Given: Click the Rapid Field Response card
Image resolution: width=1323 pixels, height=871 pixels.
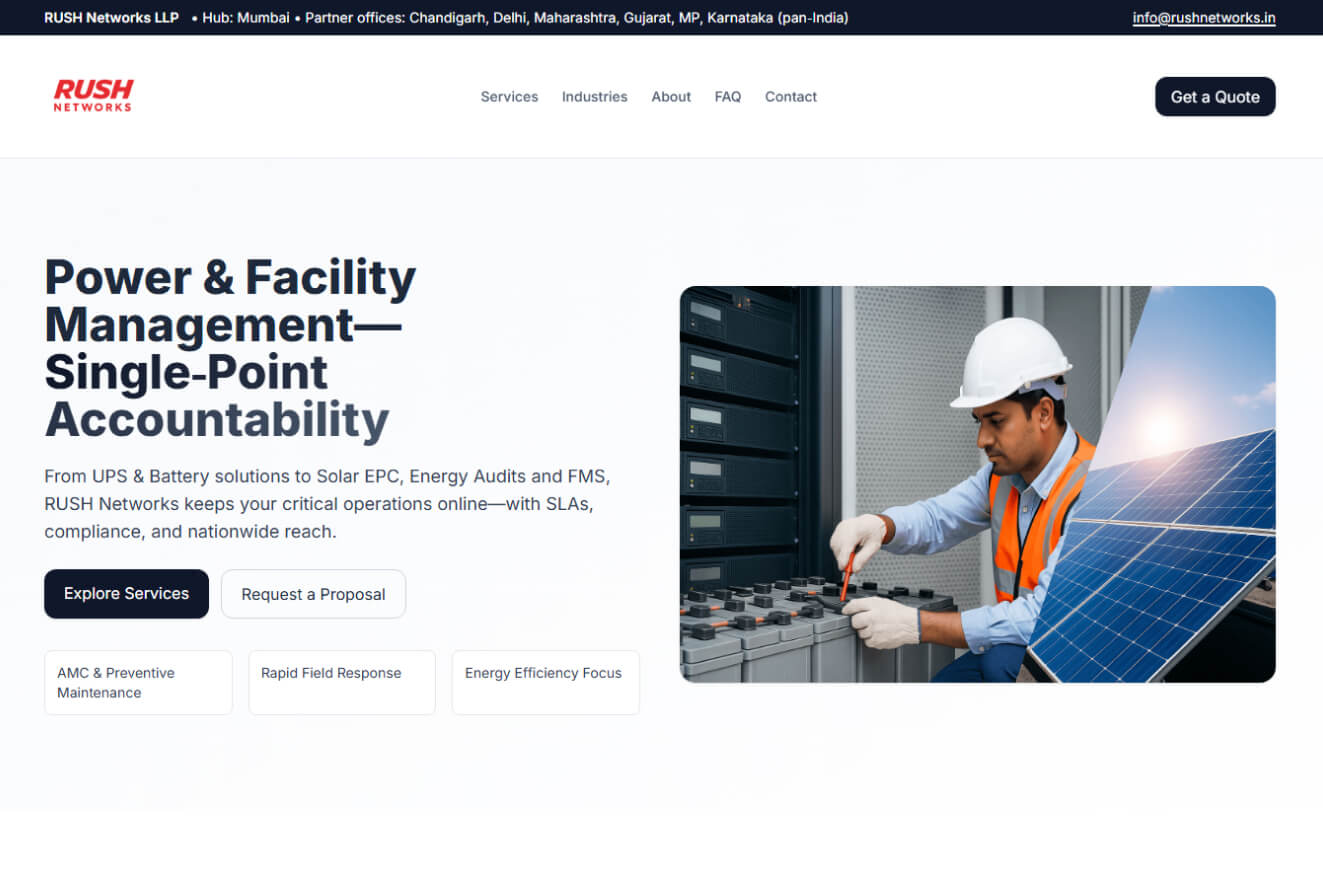Looking at the screenshot, I should tap(342, 683).
